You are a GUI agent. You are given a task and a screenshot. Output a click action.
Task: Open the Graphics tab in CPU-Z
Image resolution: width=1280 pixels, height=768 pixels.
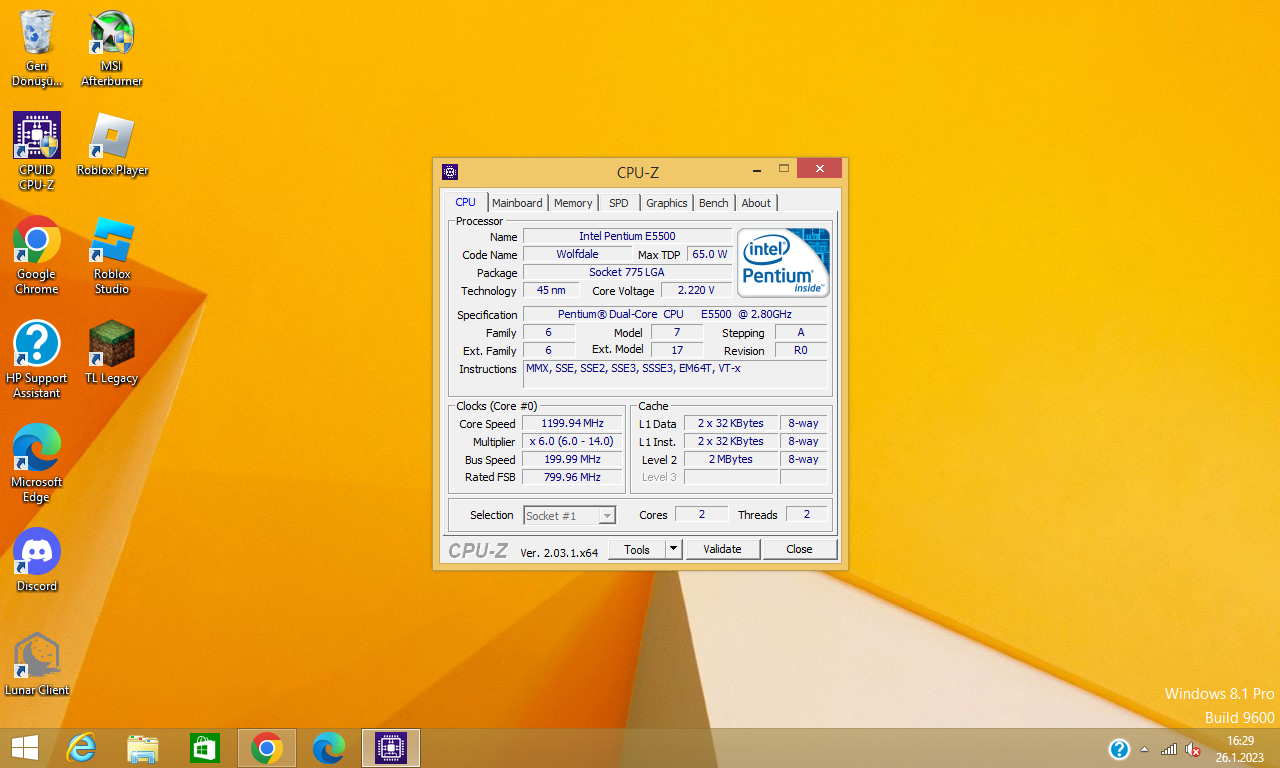666,203
